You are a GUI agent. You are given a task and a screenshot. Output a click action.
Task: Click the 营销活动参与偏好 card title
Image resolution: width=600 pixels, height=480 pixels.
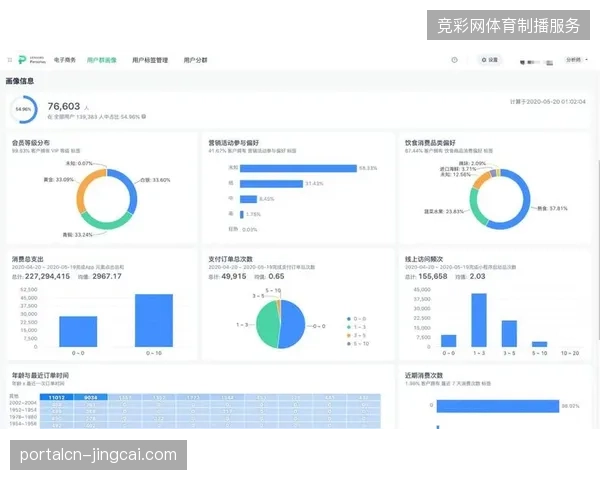tap(233, 143)
